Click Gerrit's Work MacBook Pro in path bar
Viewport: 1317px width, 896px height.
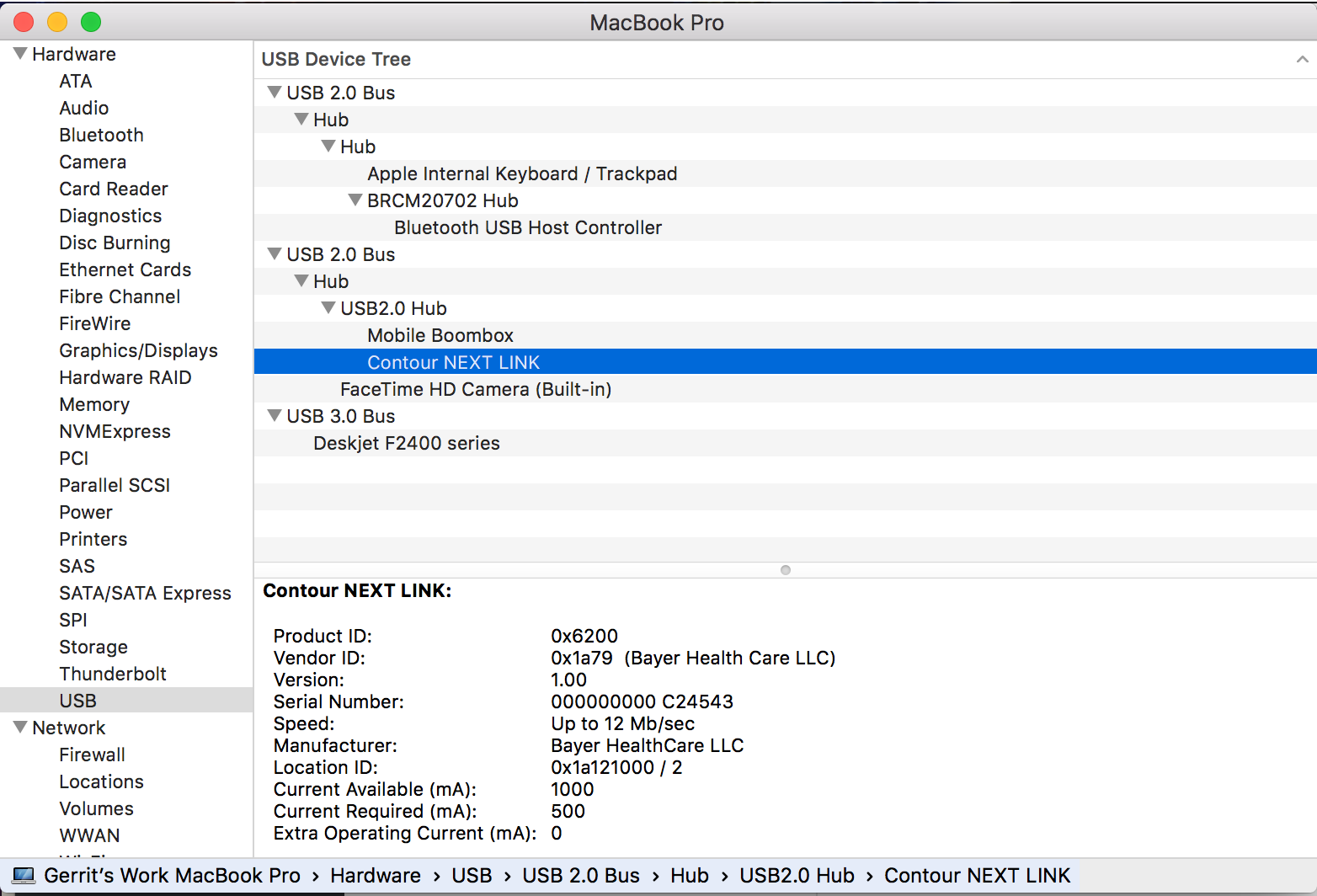pos(172,876)
